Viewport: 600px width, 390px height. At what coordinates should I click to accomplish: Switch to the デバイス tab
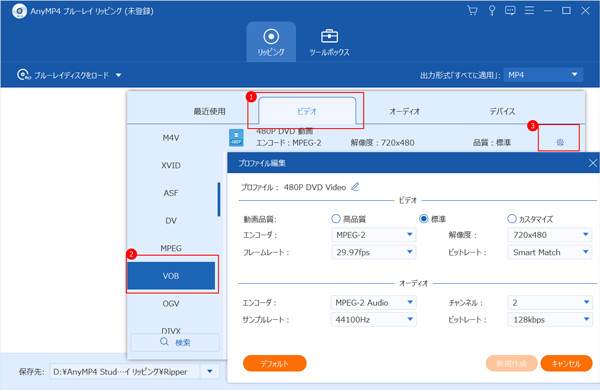502,111
